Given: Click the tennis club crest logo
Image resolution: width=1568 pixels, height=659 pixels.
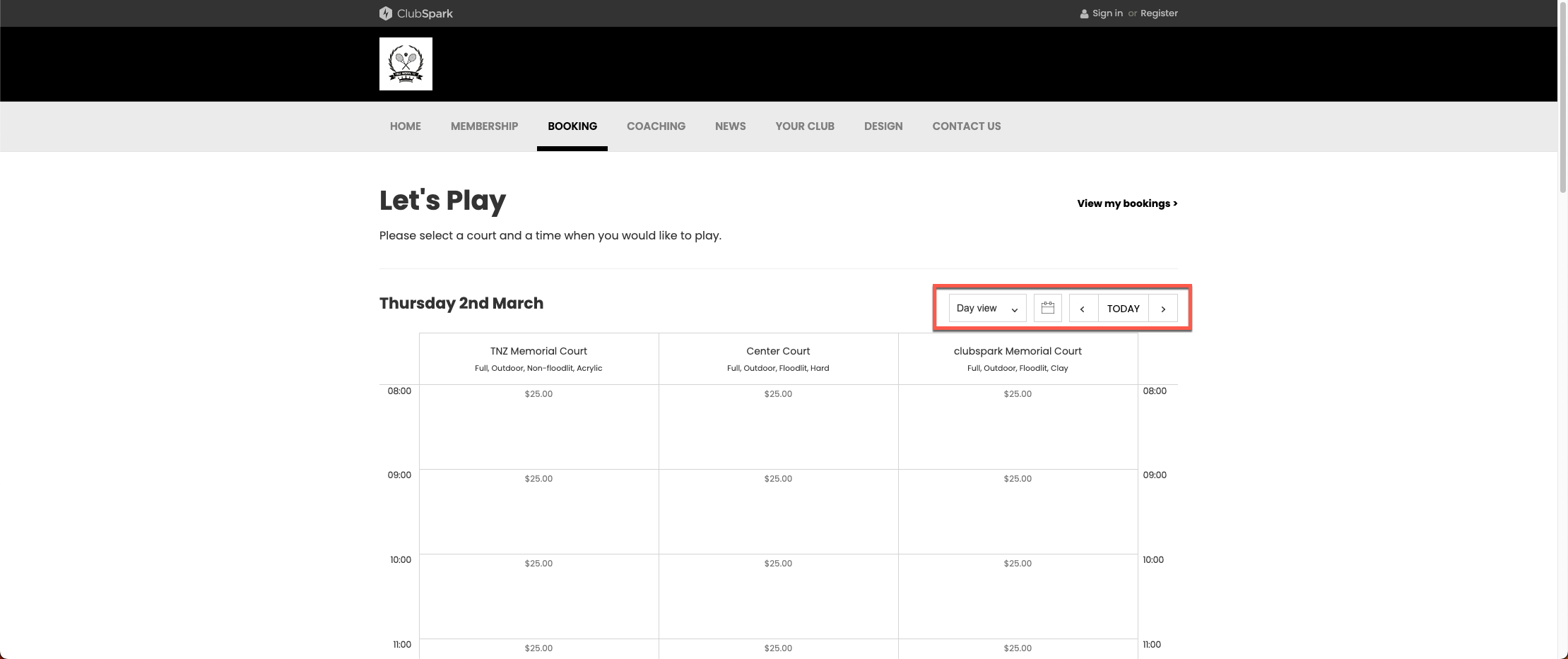Looking at the screenshot, I should click(x=406, y=64).
